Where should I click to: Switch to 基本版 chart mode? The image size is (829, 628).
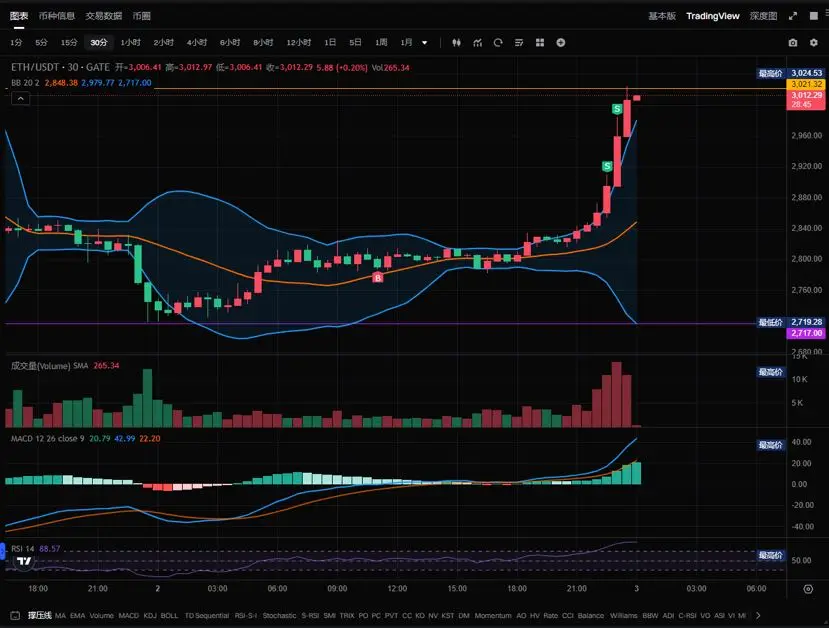tap(662, 16)
